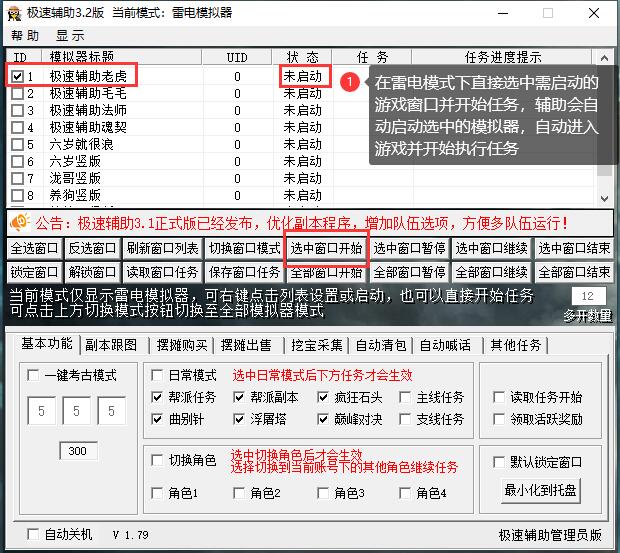The image size is (620, 553).
Task: Enable 读取任务开始 checkbox
Action: click(x=499, y=397)
